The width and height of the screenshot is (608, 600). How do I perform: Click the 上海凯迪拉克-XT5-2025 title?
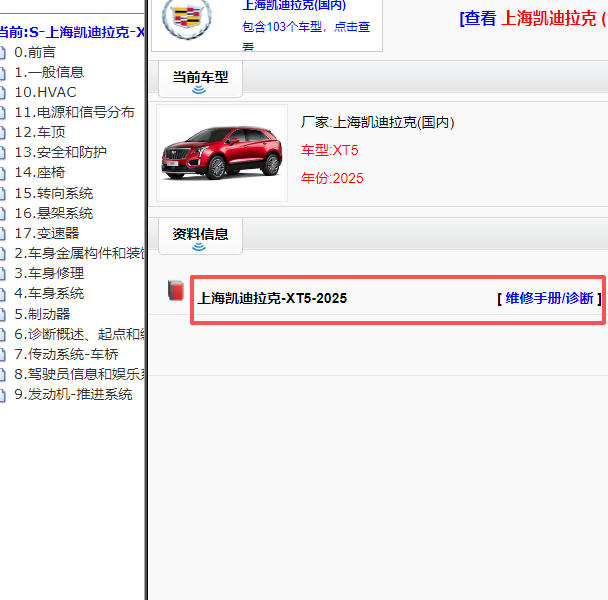point(272,298)
